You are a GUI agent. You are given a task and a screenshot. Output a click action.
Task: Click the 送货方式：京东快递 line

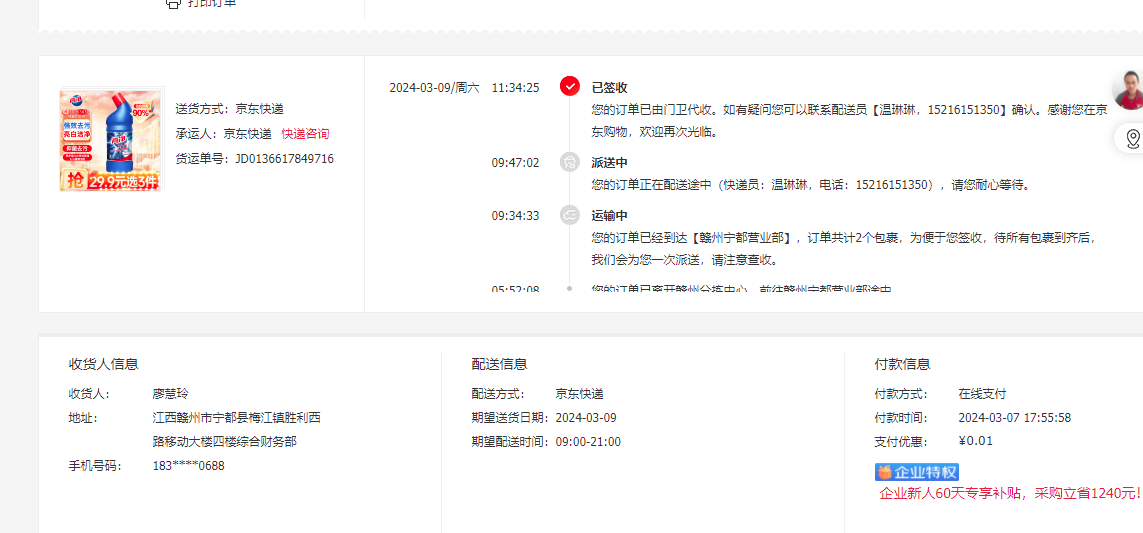tap(230, 109)
